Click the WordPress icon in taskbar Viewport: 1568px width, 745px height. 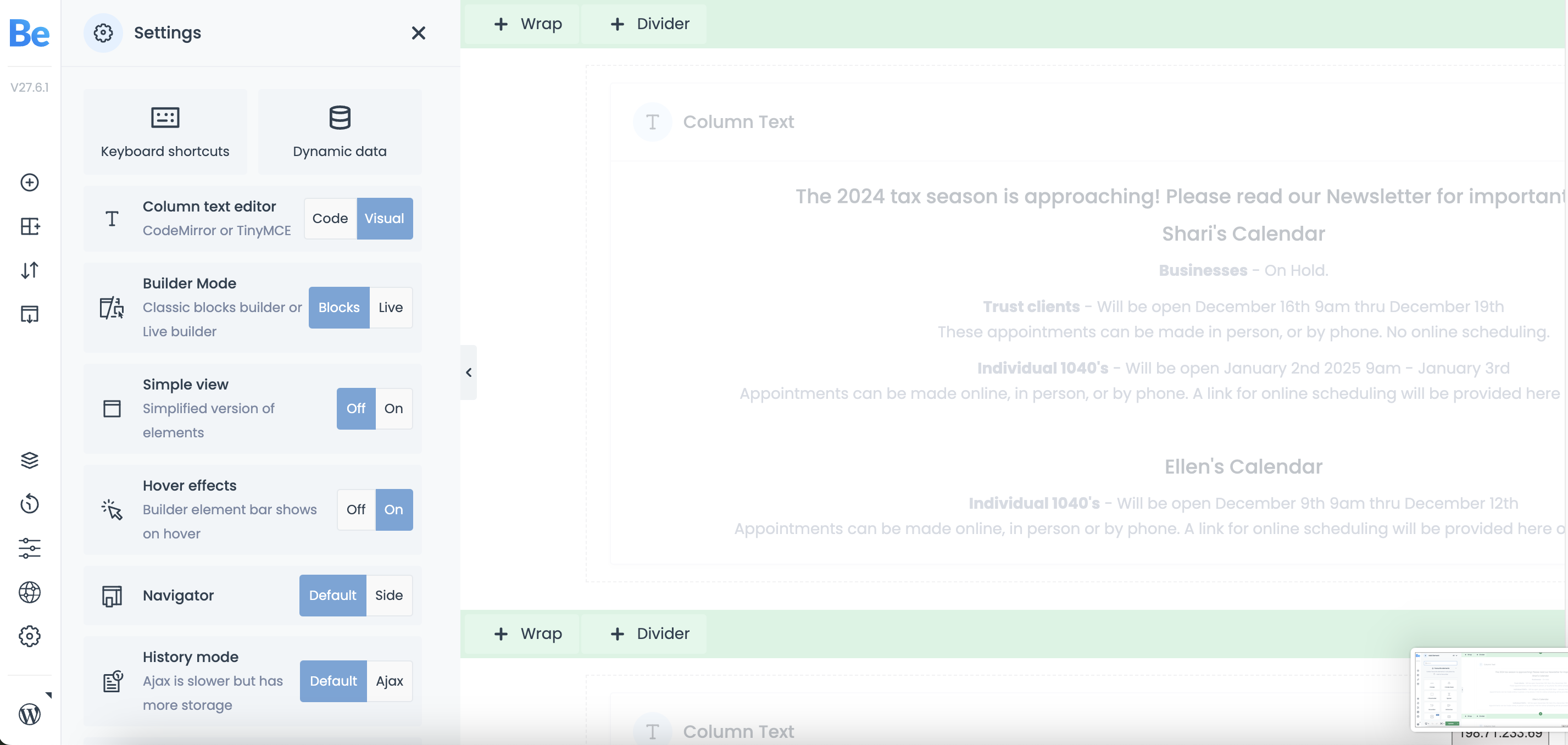(30, 715)
